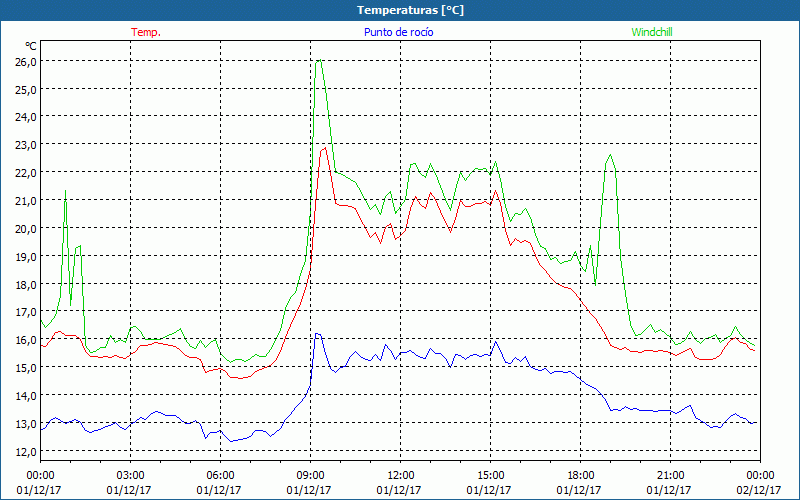The width and height of the screenshot is (800, 500).
Task: Click the 13,0 y-axis value
Action: click(26, 423)
